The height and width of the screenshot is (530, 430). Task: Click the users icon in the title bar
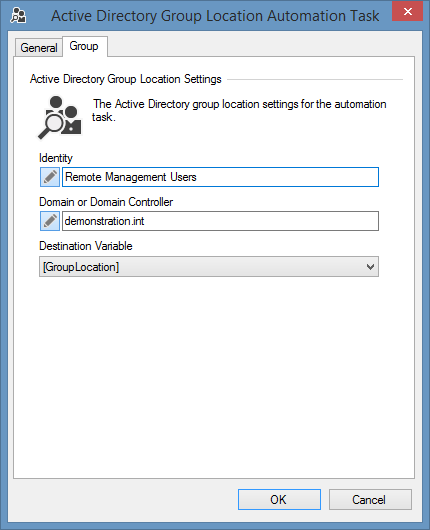pyautogui.click(x=18, y=16)
